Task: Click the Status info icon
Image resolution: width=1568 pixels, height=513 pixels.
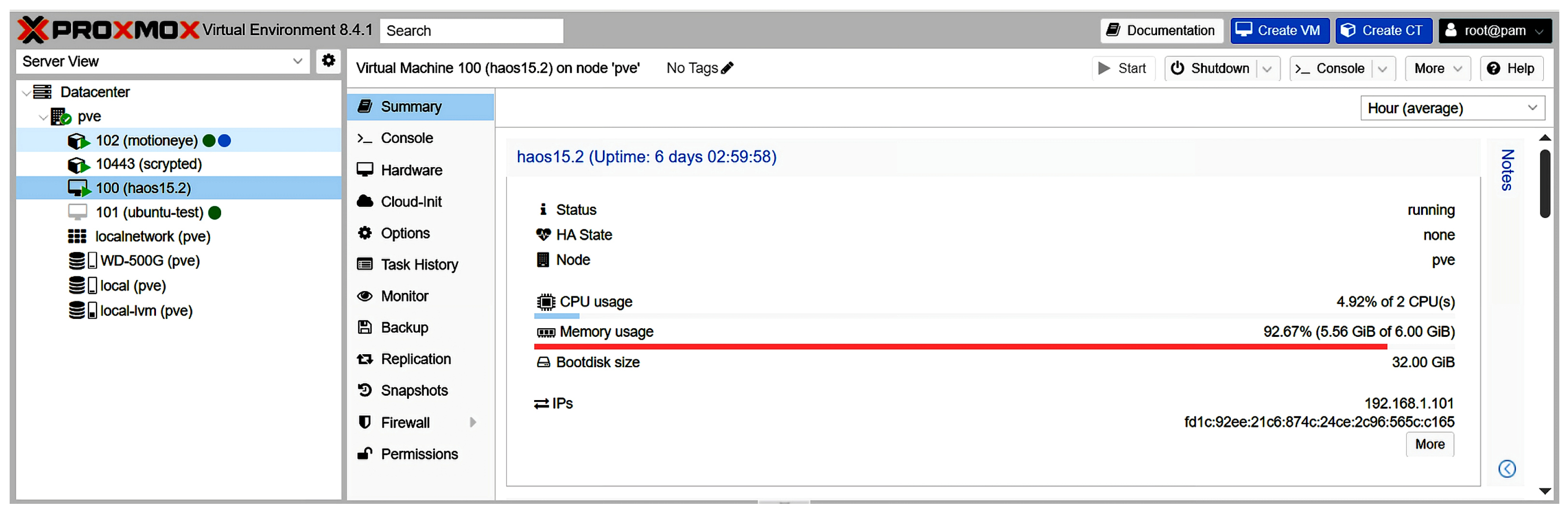Action: [x=543, y=209]
